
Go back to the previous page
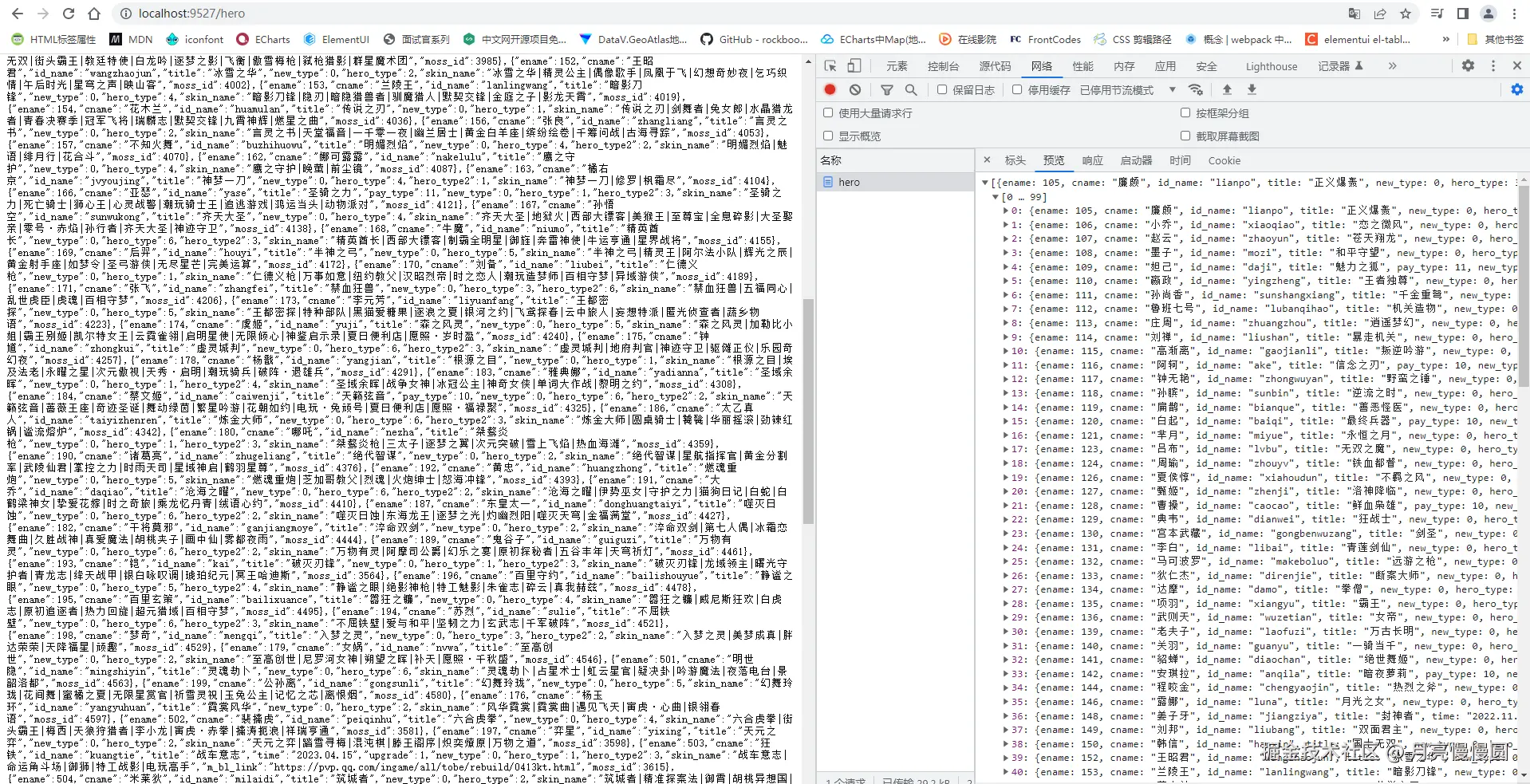pos(18,14)
